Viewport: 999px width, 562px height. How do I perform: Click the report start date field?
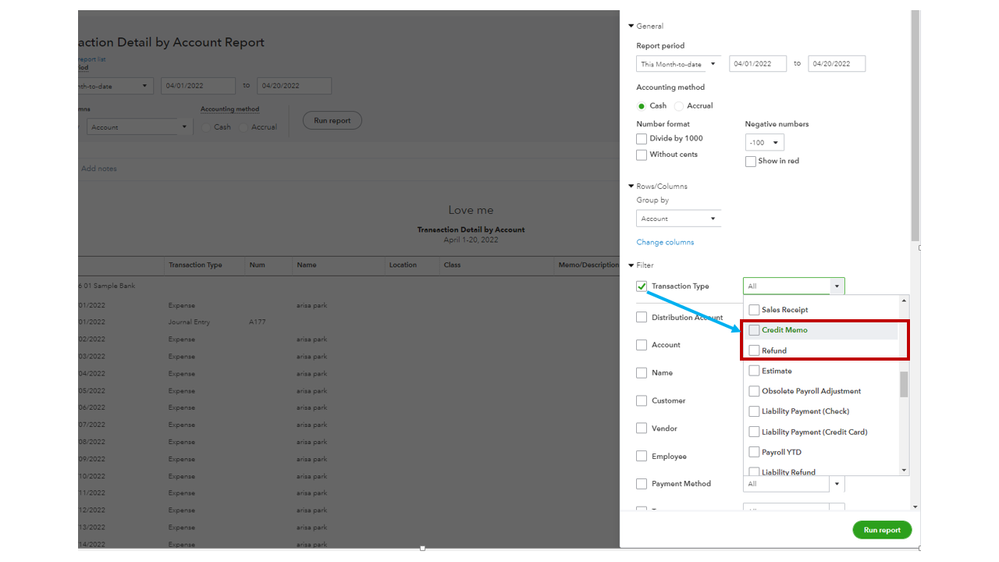tap(757, 64)
